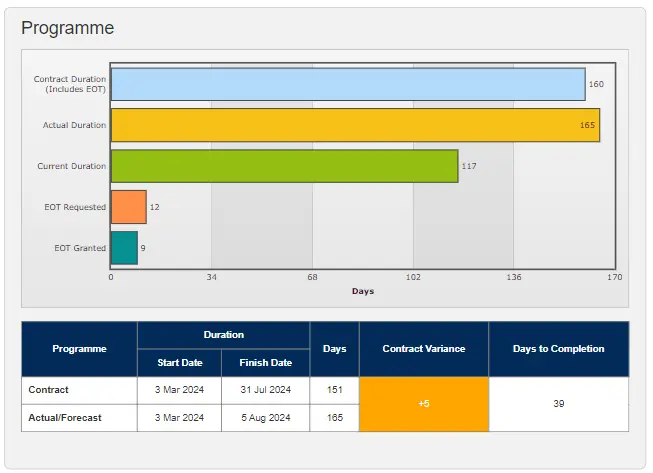Click the orange +5 contract variance cell
Image resolution: width=653 pixels, height=473 pixels.
coord(423,404)
